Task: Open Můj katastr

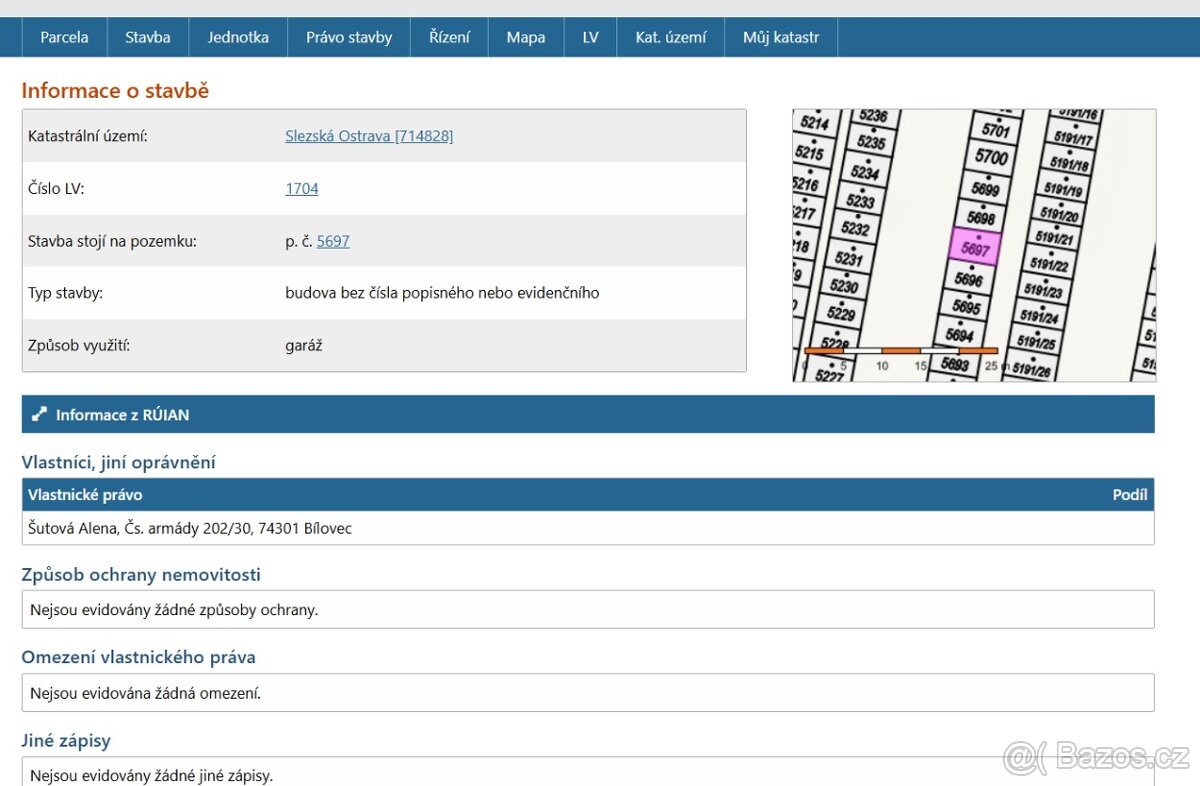Action: coord(780,36)
